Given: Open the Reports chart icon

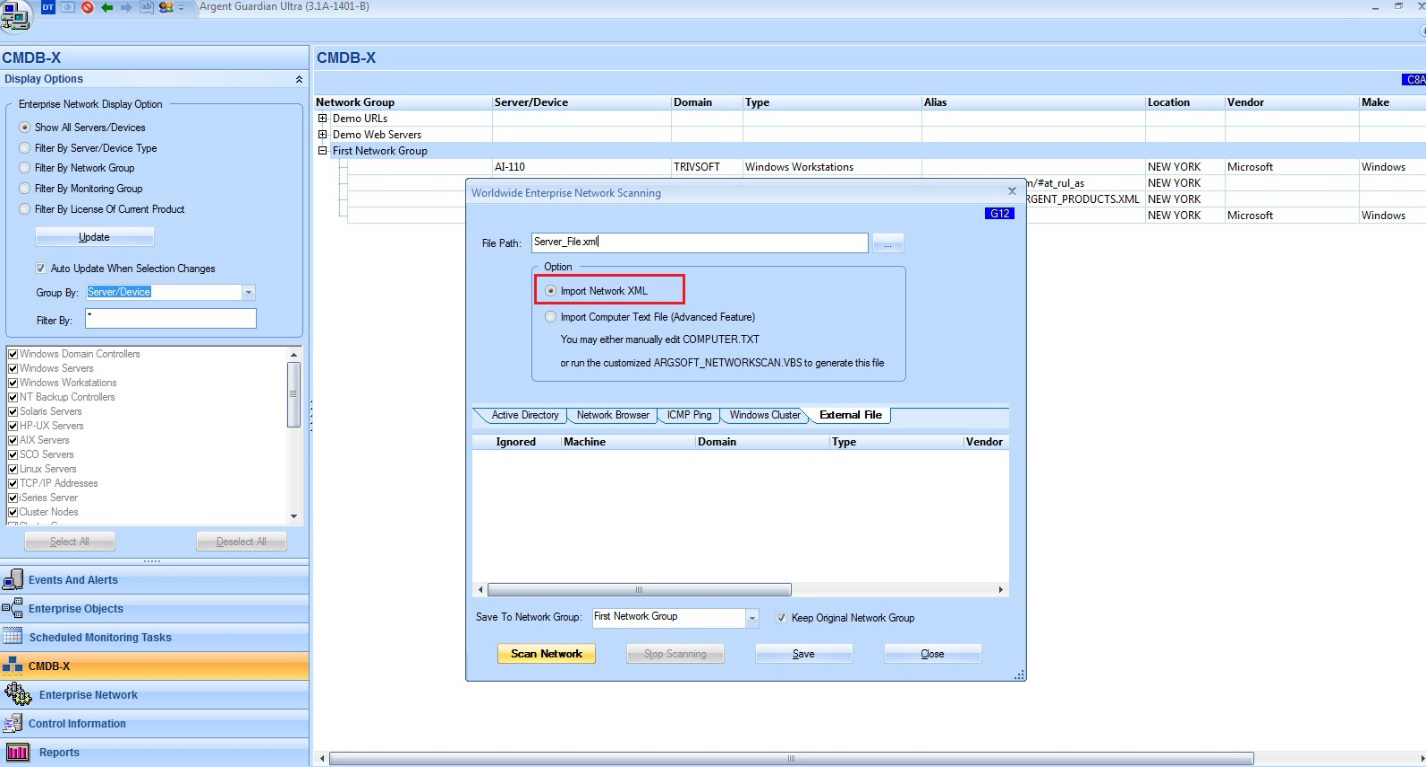Looking at the screenshot, I should (x=16, y=753).
